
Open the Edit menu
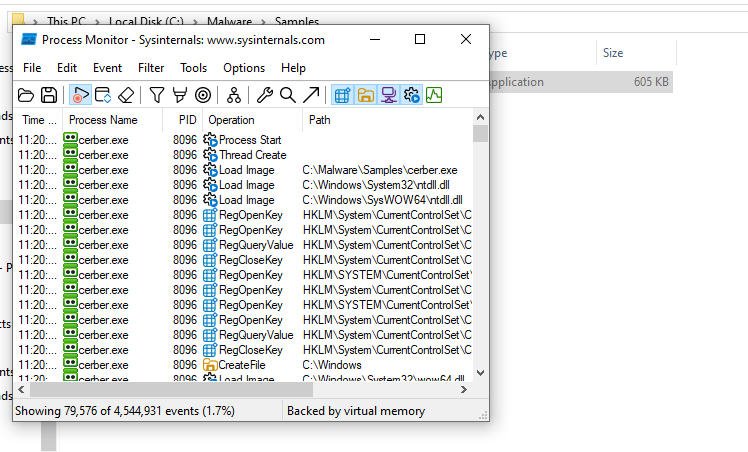coord(67,68)
